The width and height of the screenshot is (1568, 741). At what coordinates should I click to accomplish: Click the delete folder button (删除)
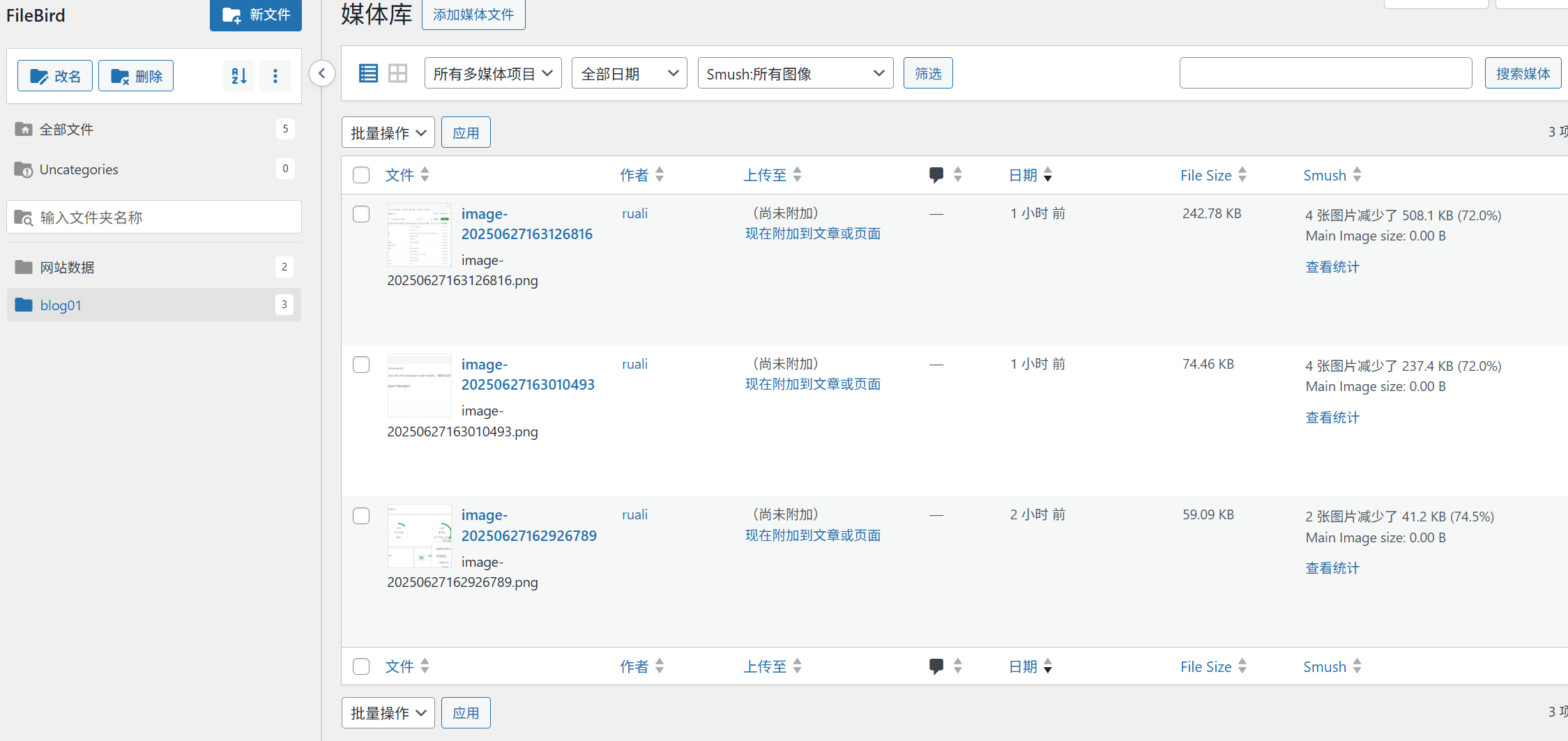(x=136, y=76)
